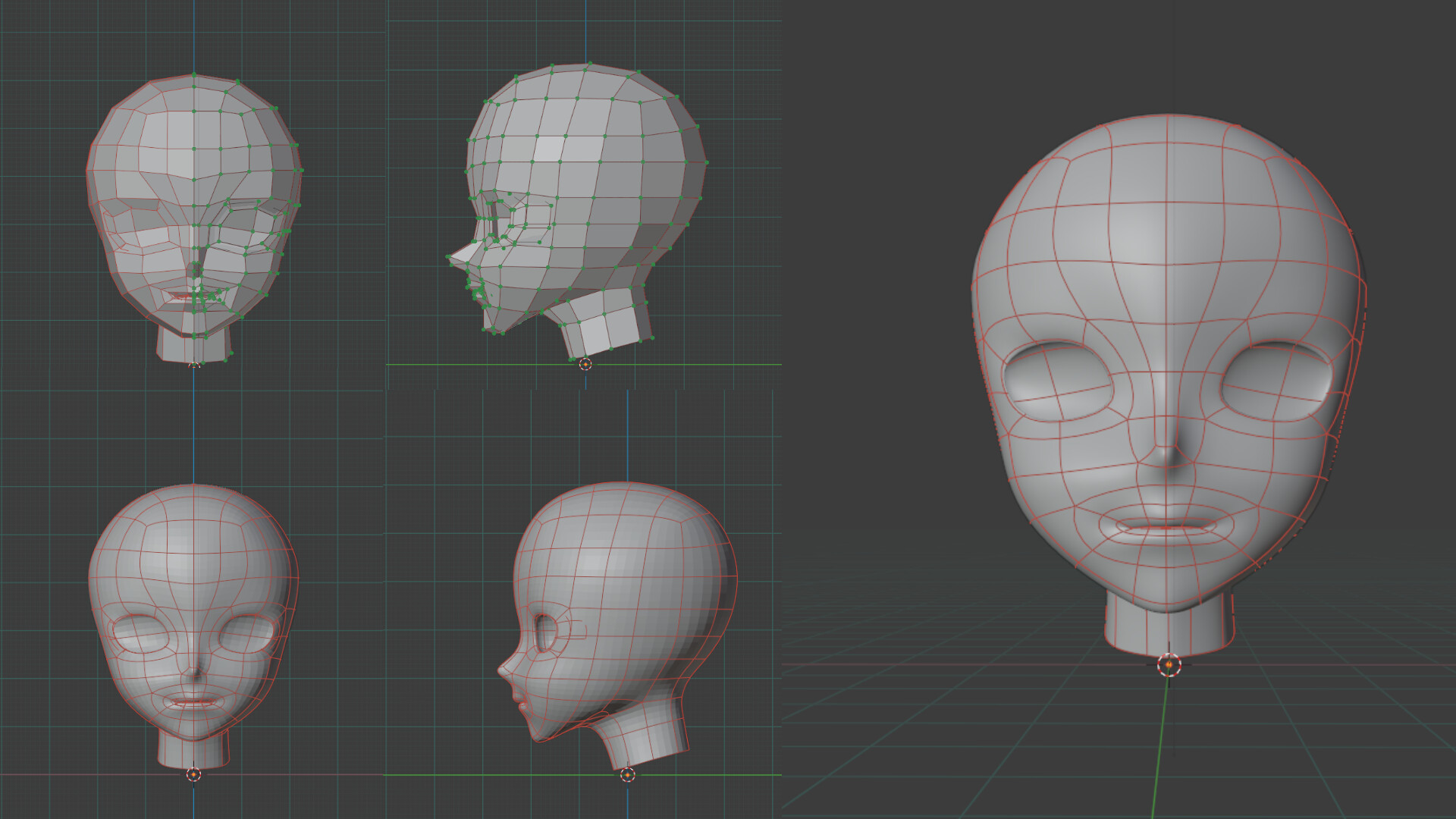The image size is (1456, 819).
Task: Click the 3D cursor under the small smooth front head
Action: [193, 774]
